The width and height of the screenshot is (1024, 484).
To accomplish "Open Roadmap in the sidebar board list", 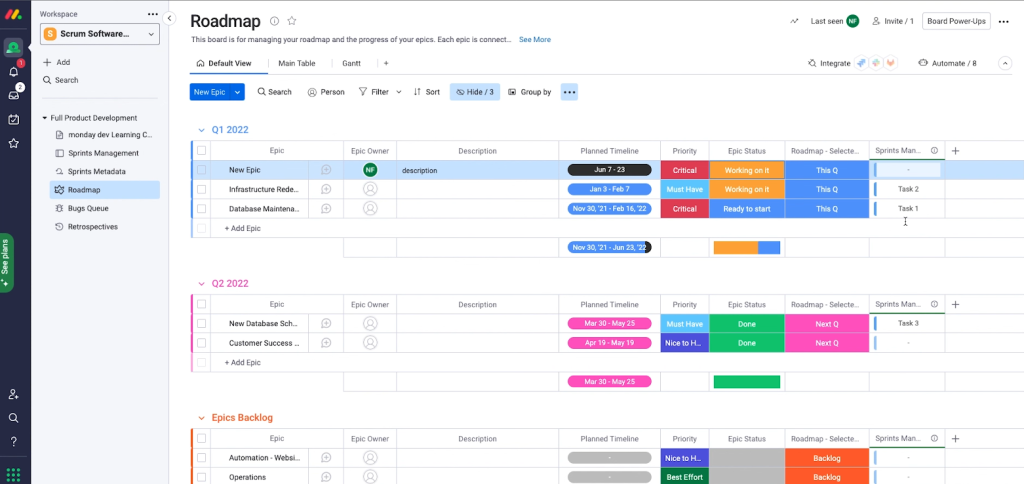I will (x=84, y=190).
